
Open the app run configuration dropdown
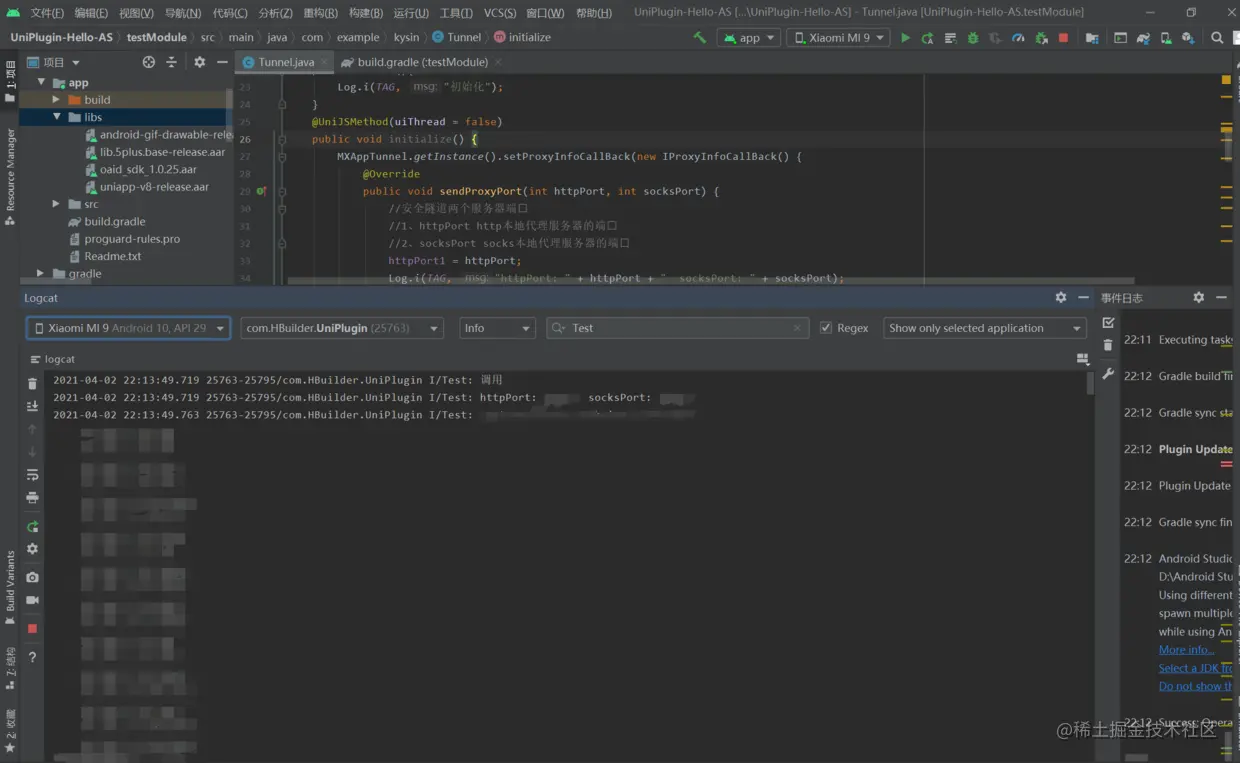(748, 38)
